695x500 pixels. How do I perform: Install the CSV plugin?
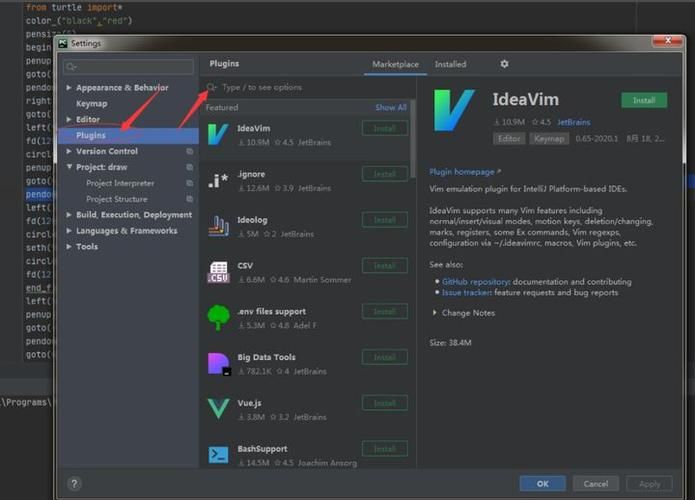coord(385,266)
